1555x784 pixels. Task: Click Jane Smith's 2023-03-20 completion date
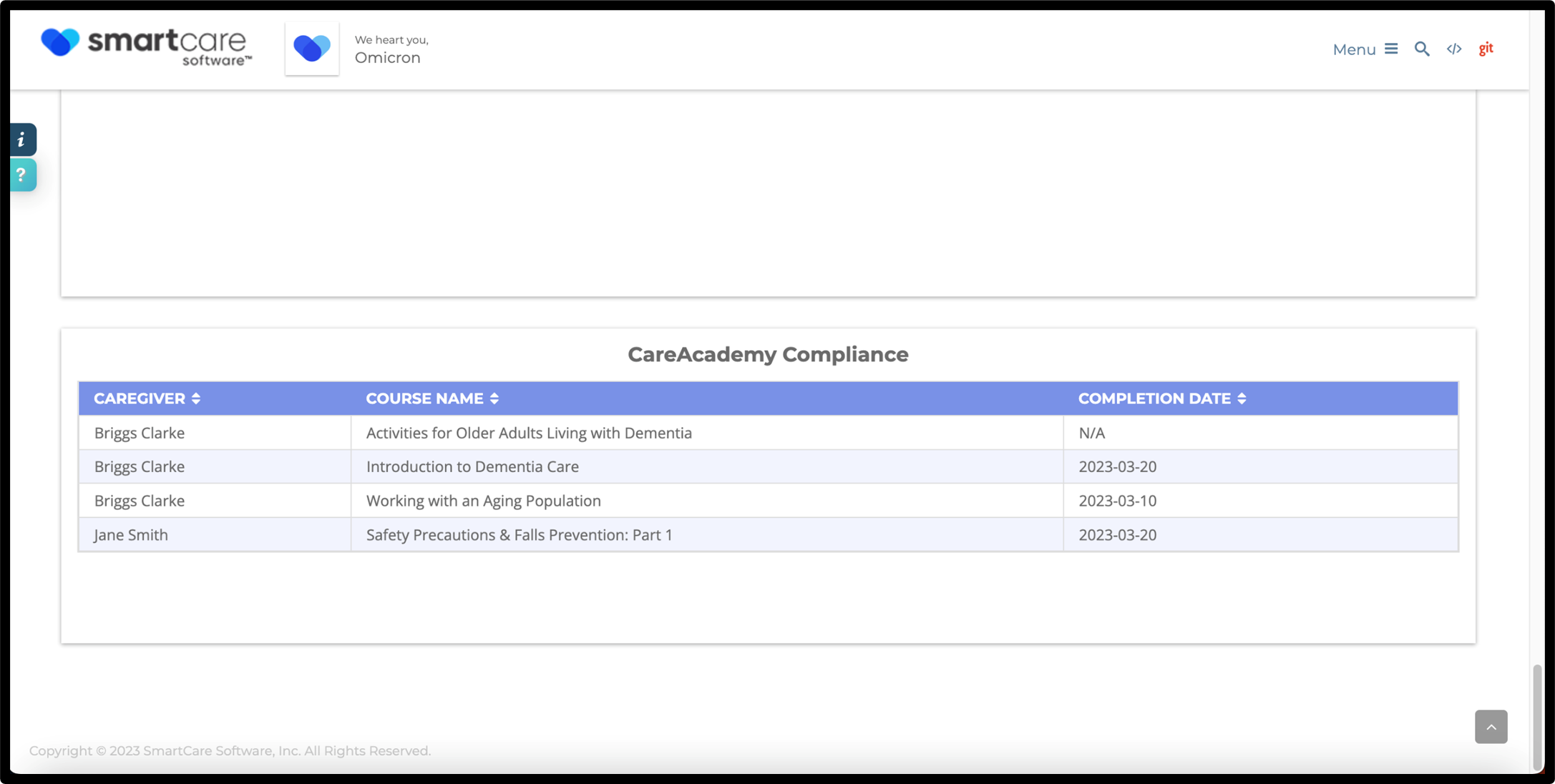[x=1118, y=535]
